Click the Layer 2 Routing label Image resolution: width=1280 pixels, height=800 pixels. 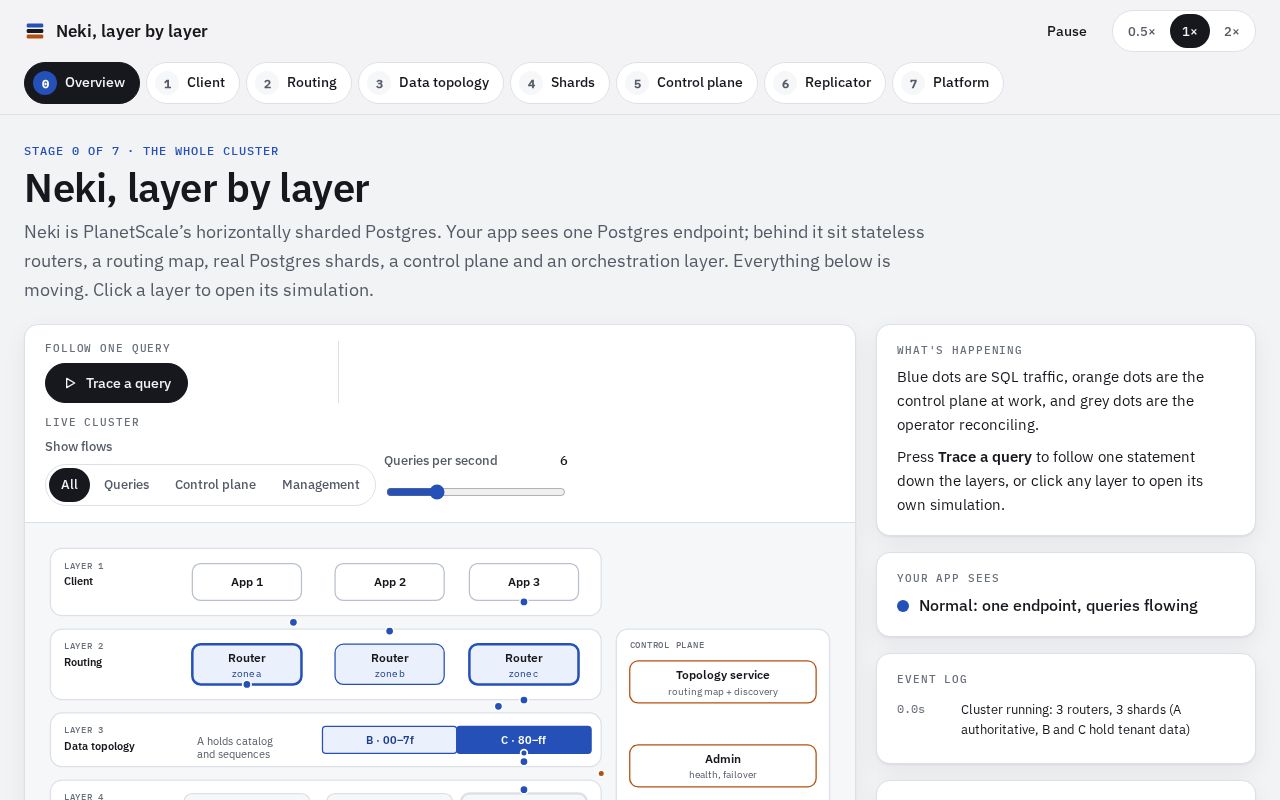[x=84, y=655]
